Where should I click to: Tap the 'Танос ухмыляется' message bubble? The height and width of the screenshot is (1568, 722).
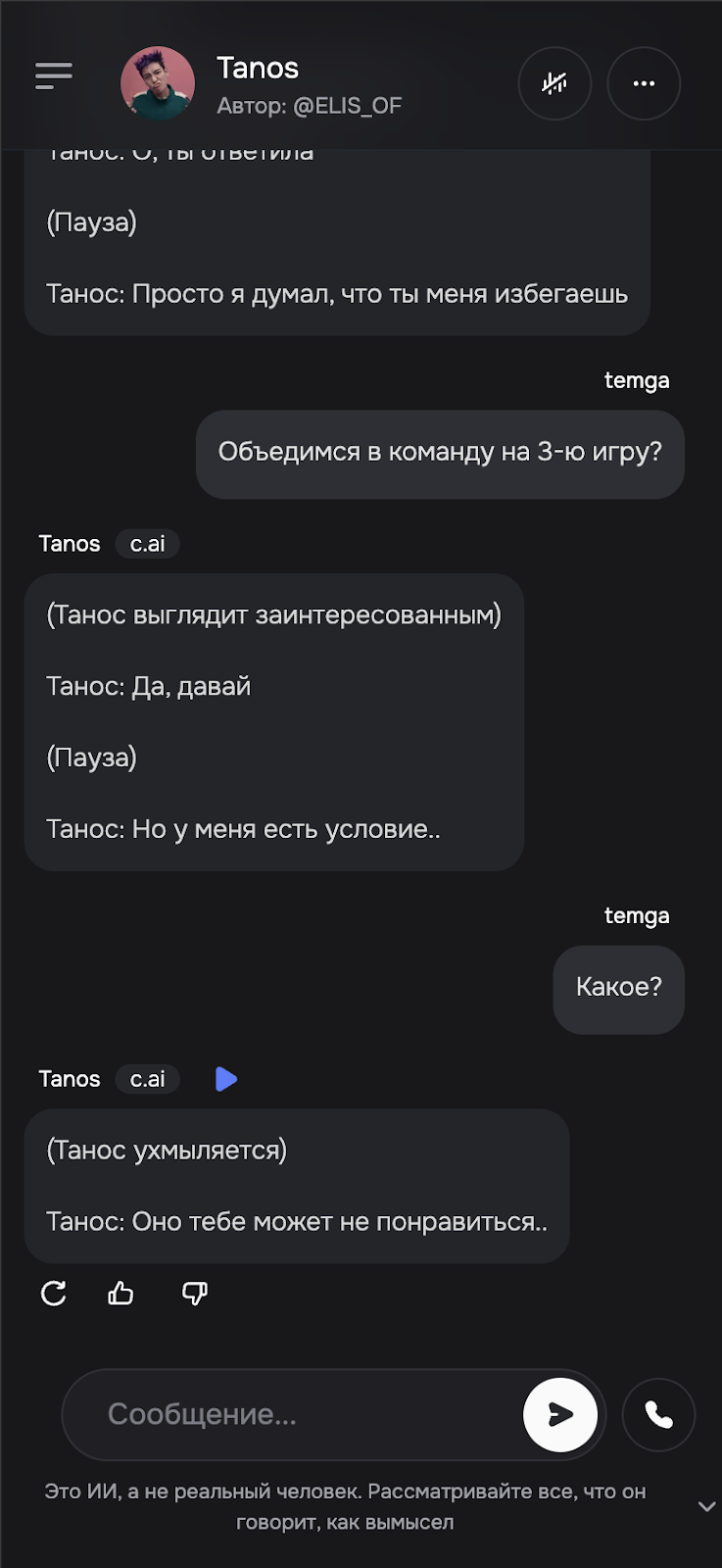(x=297, y=1186)
